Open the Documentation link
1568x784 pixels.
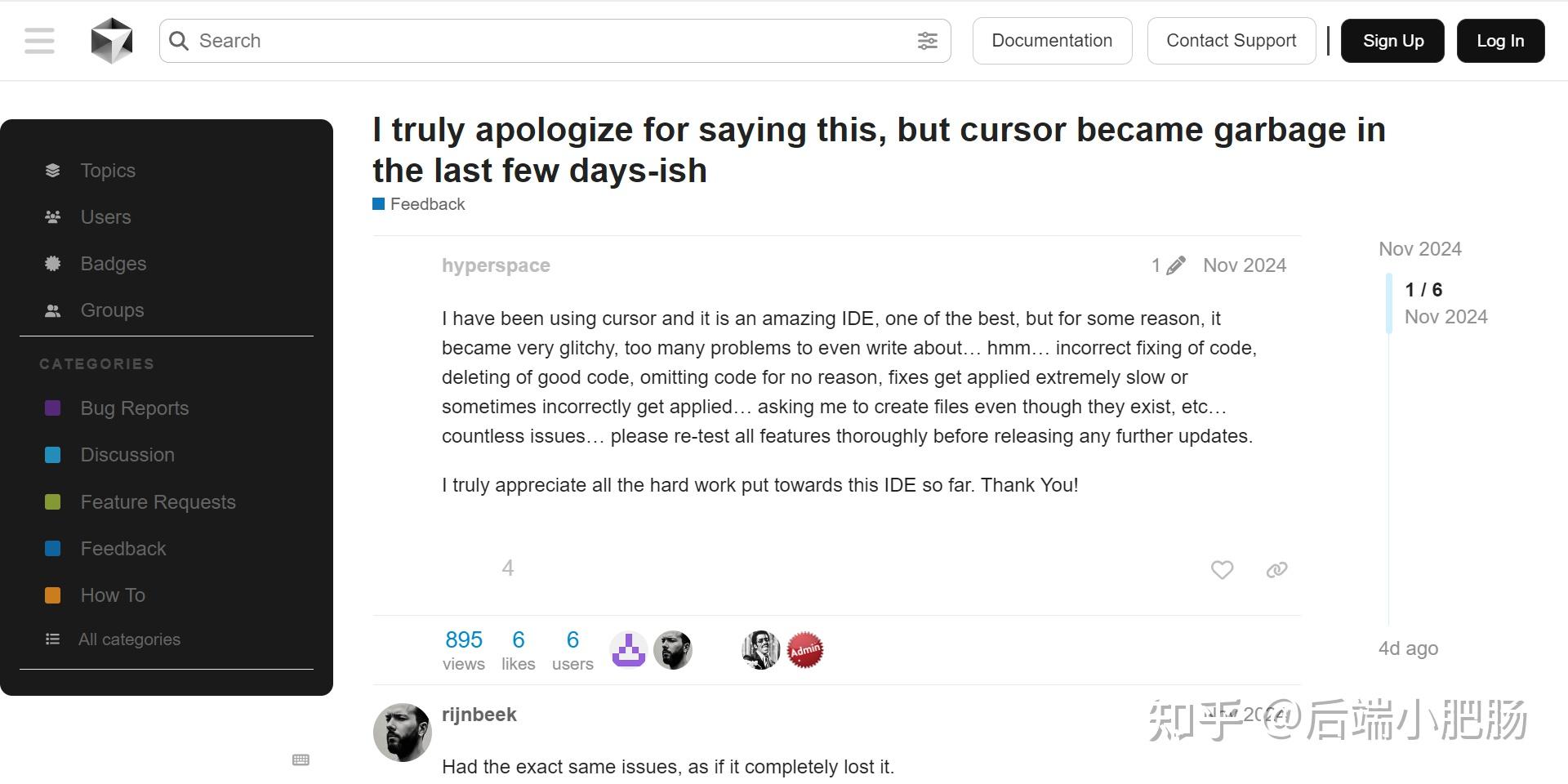tap(1052, 40)
